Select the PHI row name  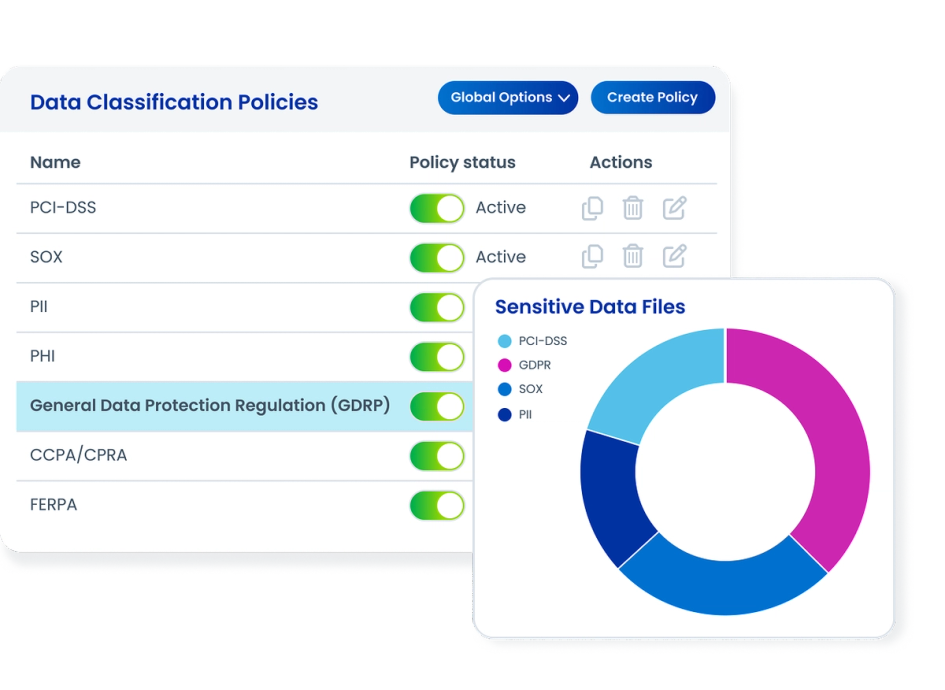42,356
